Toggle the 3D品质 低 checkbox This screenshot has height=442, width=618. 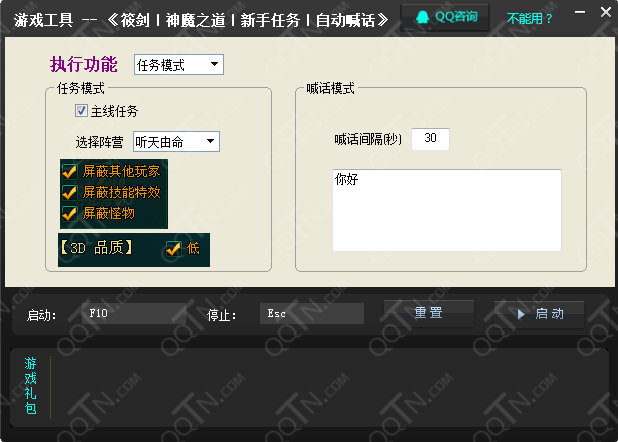point(173,248)
